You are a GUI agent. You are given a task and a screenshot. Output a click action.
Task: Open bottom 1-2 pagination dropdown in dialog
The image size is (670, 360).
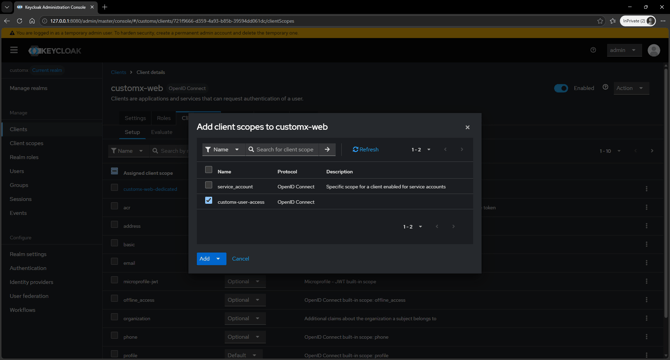point(412,226)
